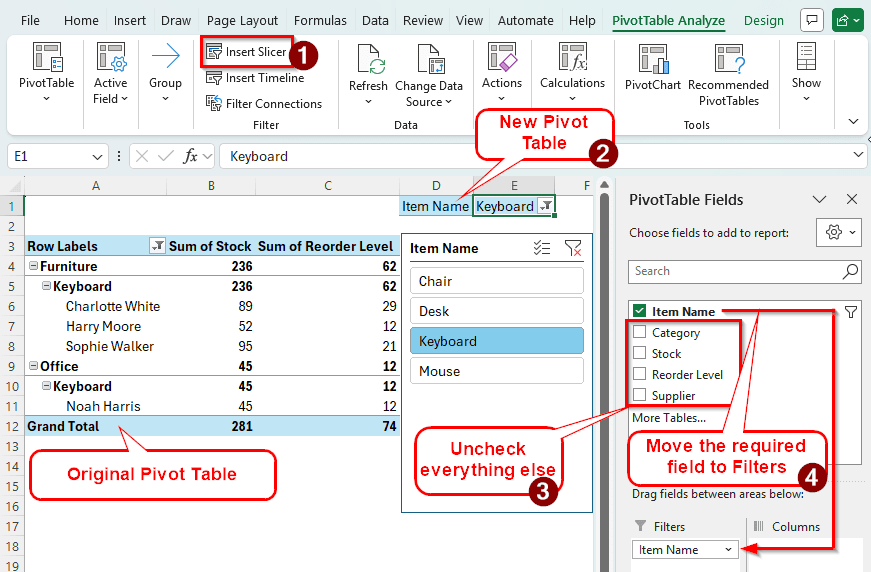Click the PivotChart icon
The height and width of the screenshot is (572, 871).
pos(652,60)
